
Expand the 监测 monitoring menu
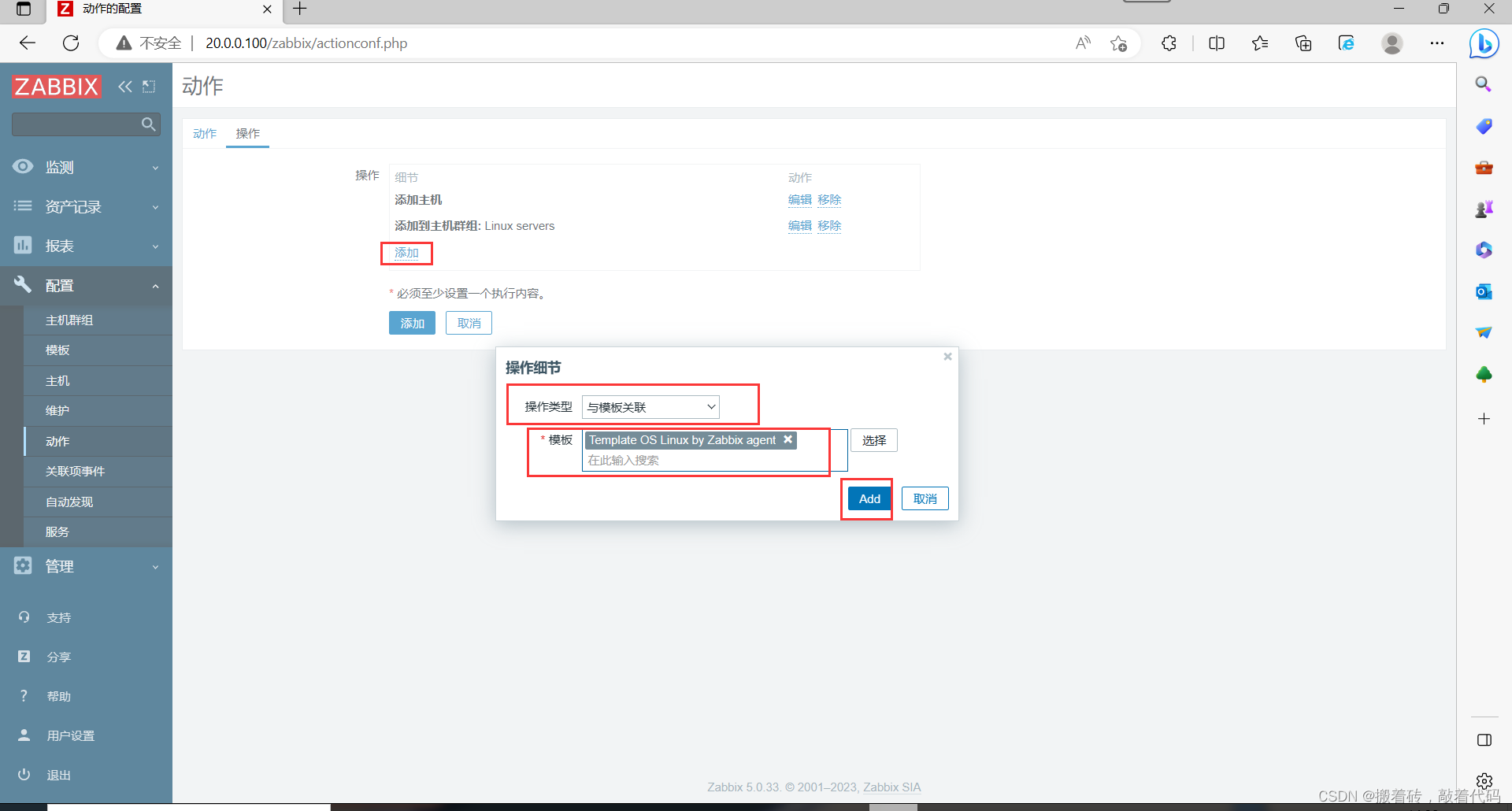pyautogui.click(x=86, y=167)
